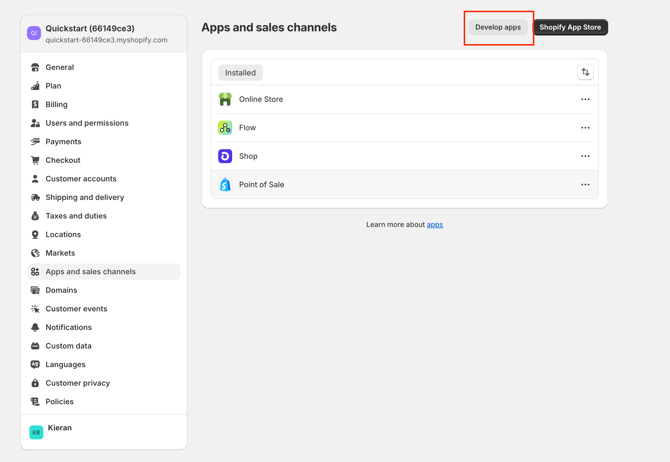The height and width of the screenshot is (462, 670).
Task: Click the Markets globe icon
Action: 35,253
